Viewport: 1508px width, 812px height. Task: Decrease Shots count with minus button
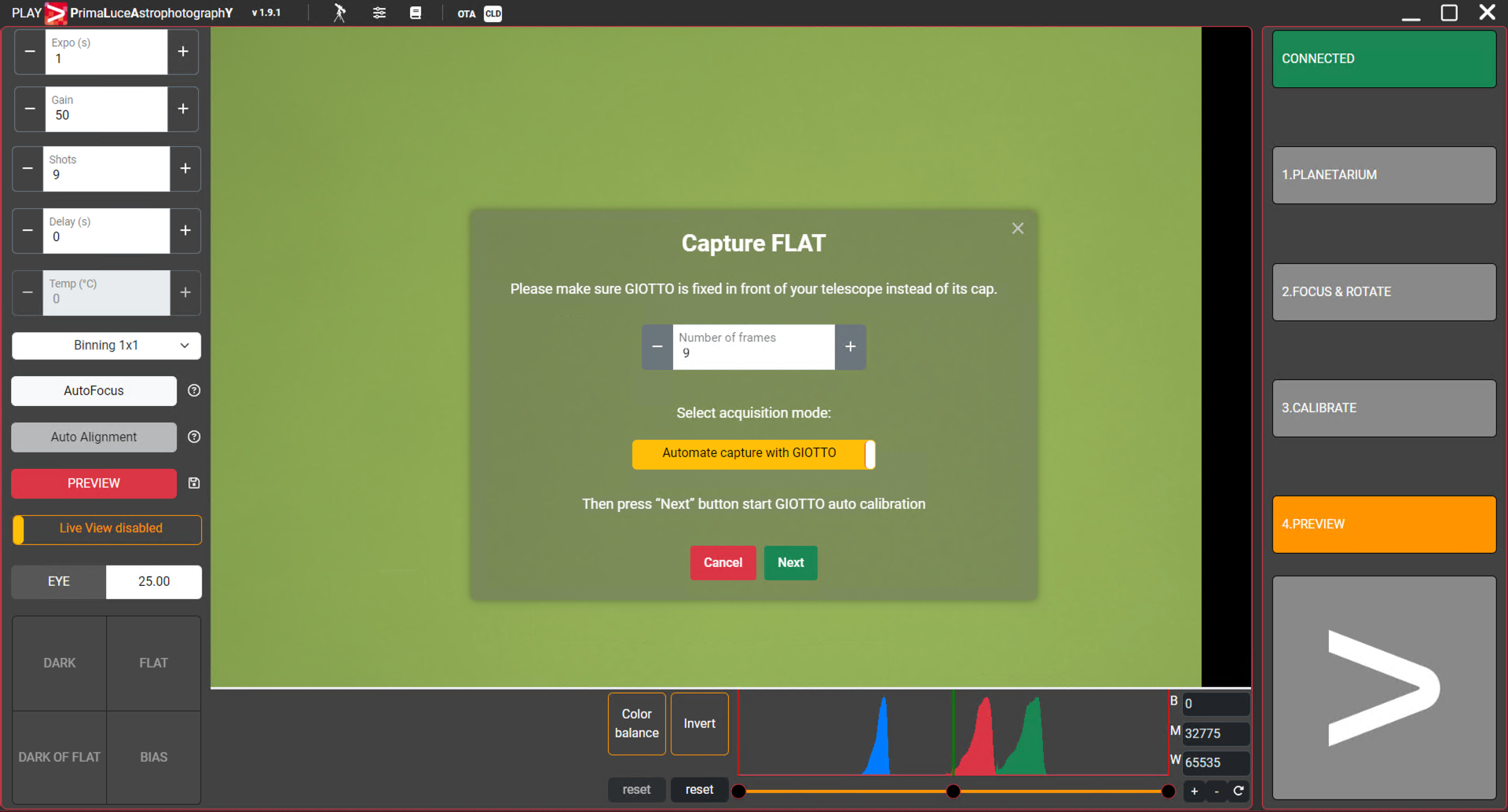click(27, 169)
